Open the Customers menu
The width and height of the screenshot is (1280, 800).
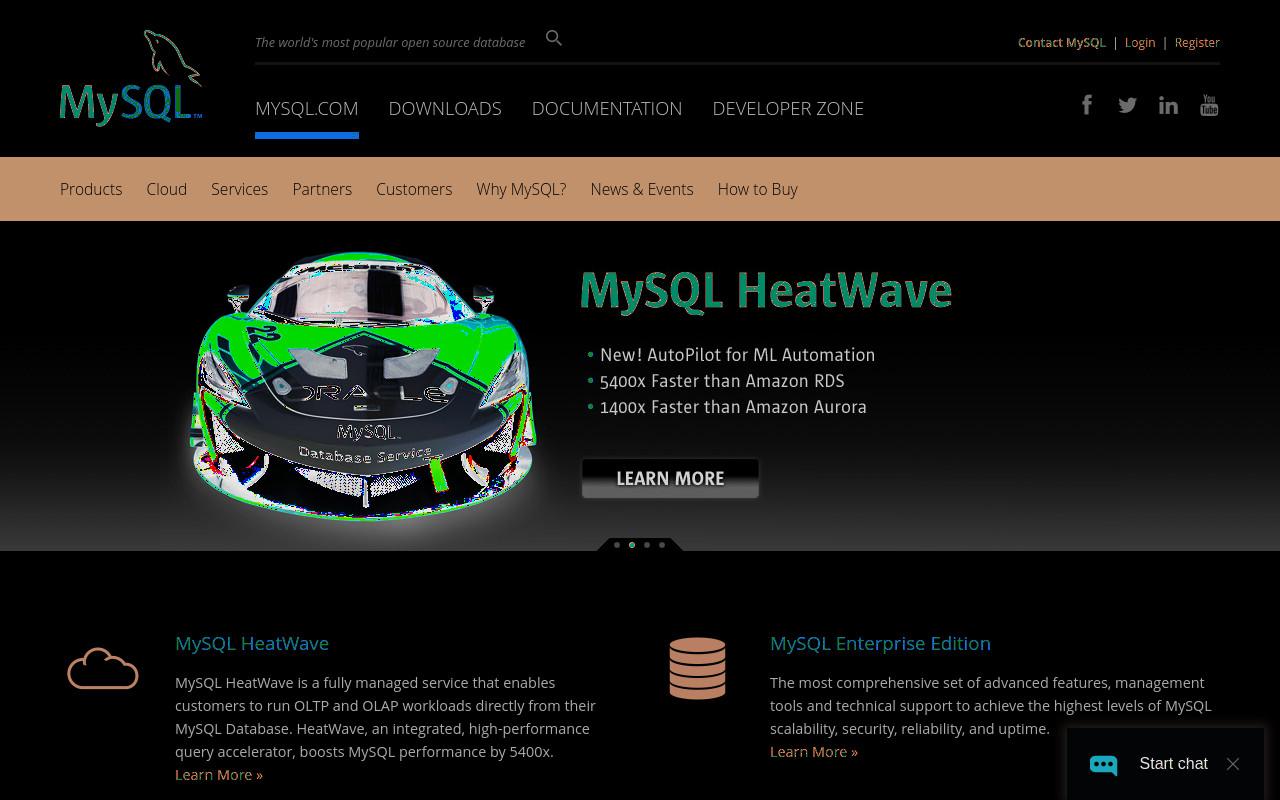[414, 189]
